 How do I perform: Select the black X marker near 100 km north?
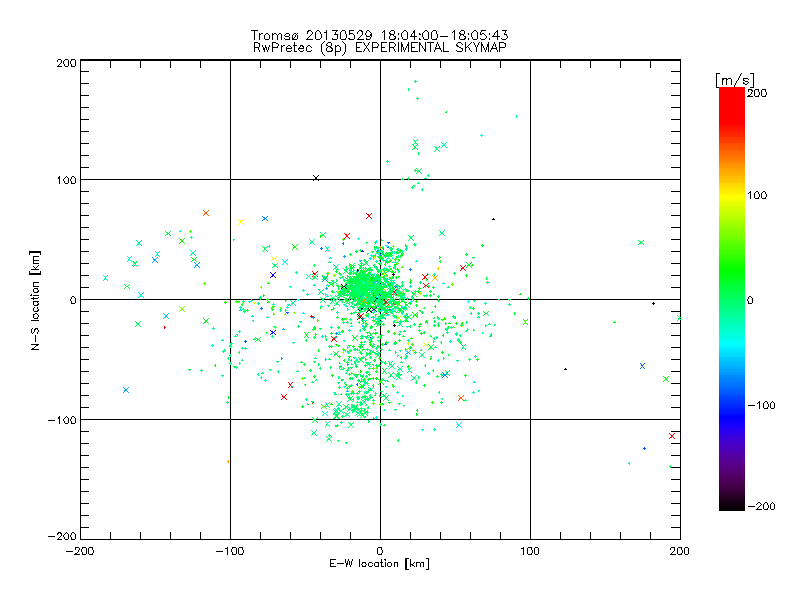point(316,178)
